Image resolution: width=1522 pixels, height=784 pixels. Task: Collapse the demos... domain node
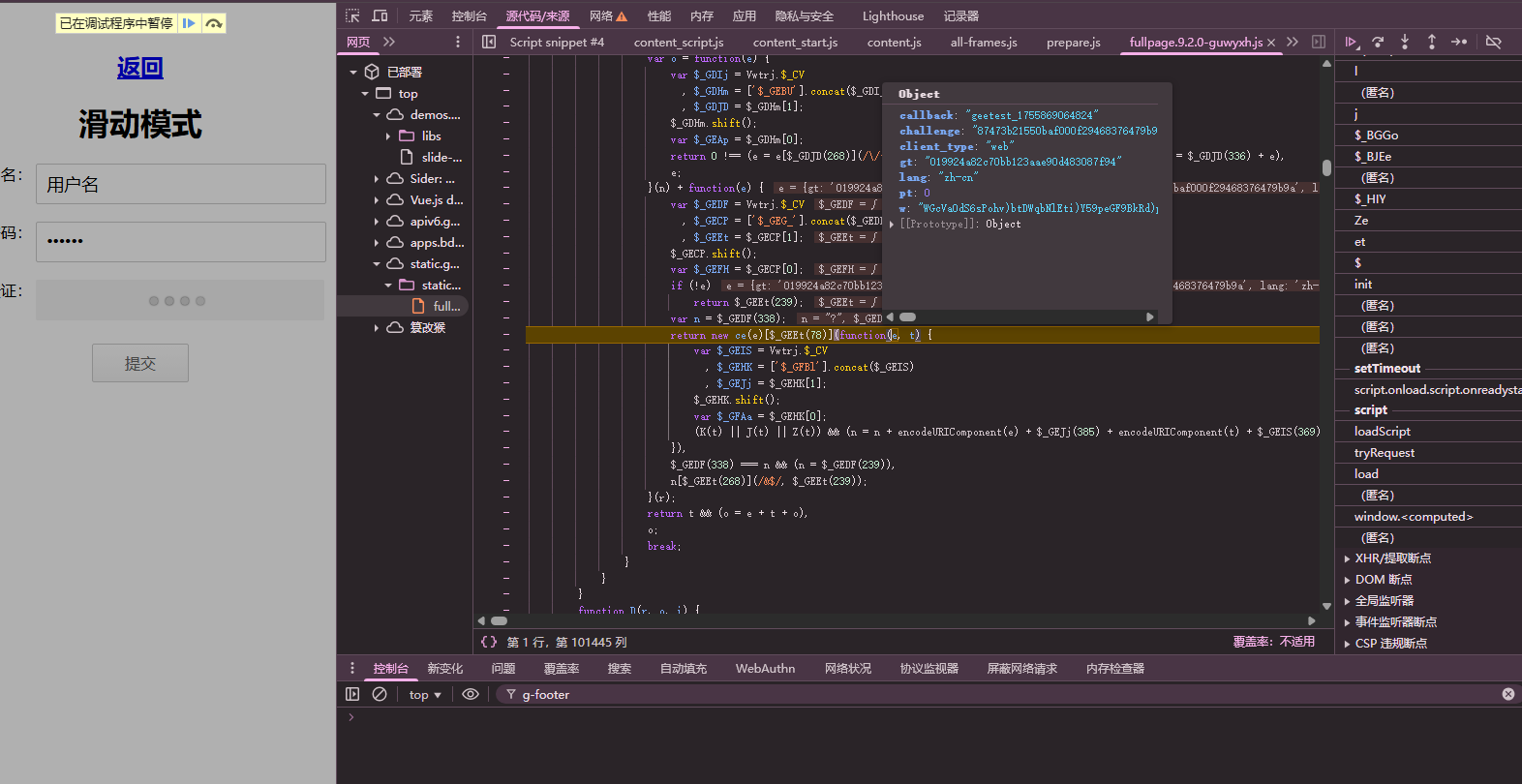coord(377,115)
